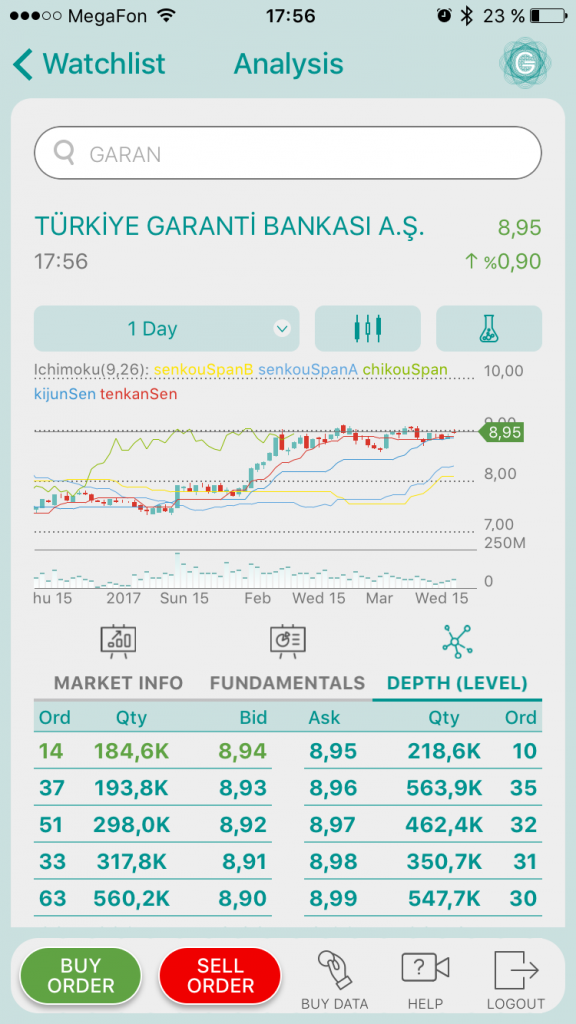
Task: Open the round G profile logo
Action: coord(525,63)
